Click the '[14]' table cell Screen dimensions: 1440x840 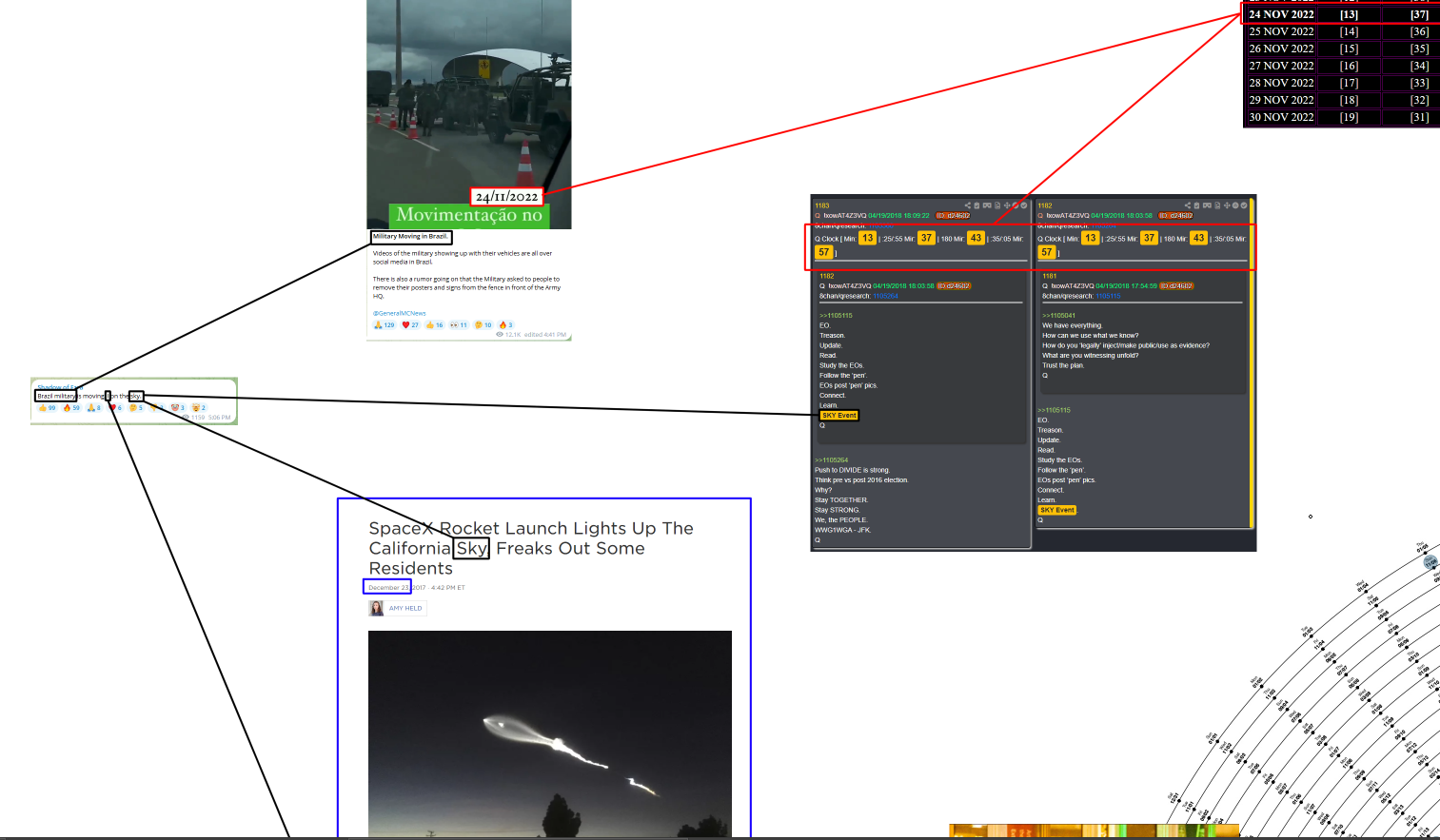click(x=1349, y=31)
